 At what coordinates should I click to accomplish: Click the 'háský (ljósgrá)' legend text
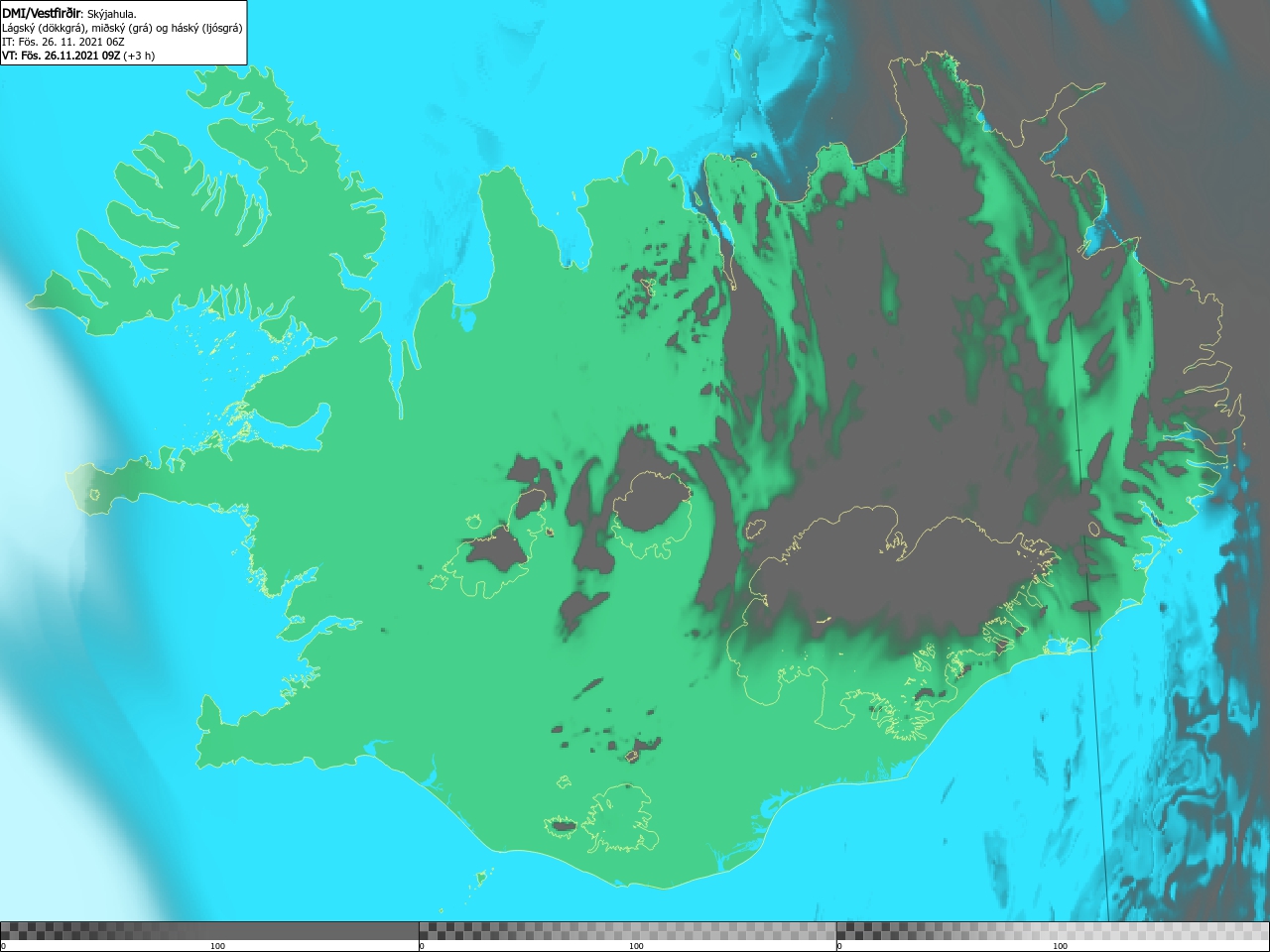coord(206,28)
